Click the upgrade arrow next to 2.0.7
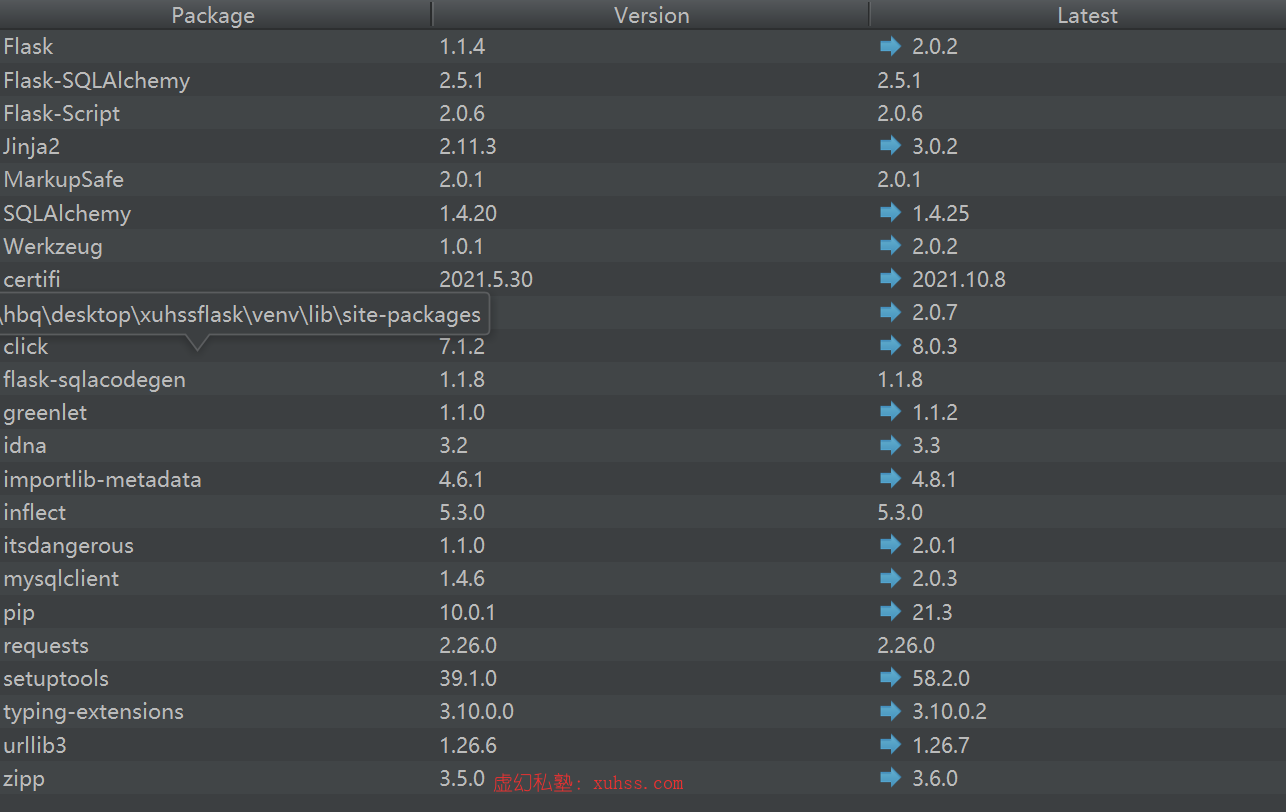This screenshot has width=1286, height=812. coord(890,312)
